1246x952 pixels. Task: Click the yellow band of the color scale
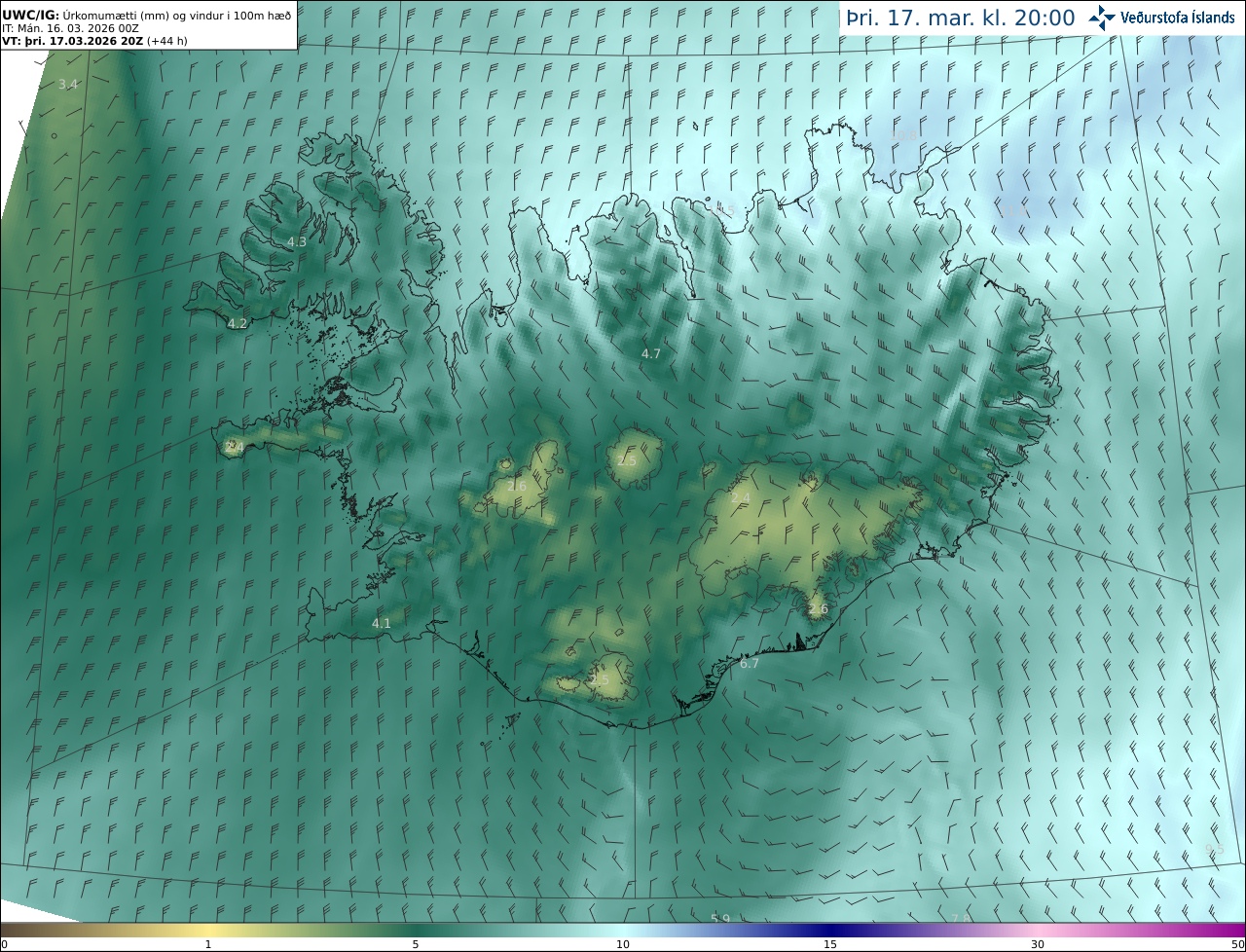point(208,931)
